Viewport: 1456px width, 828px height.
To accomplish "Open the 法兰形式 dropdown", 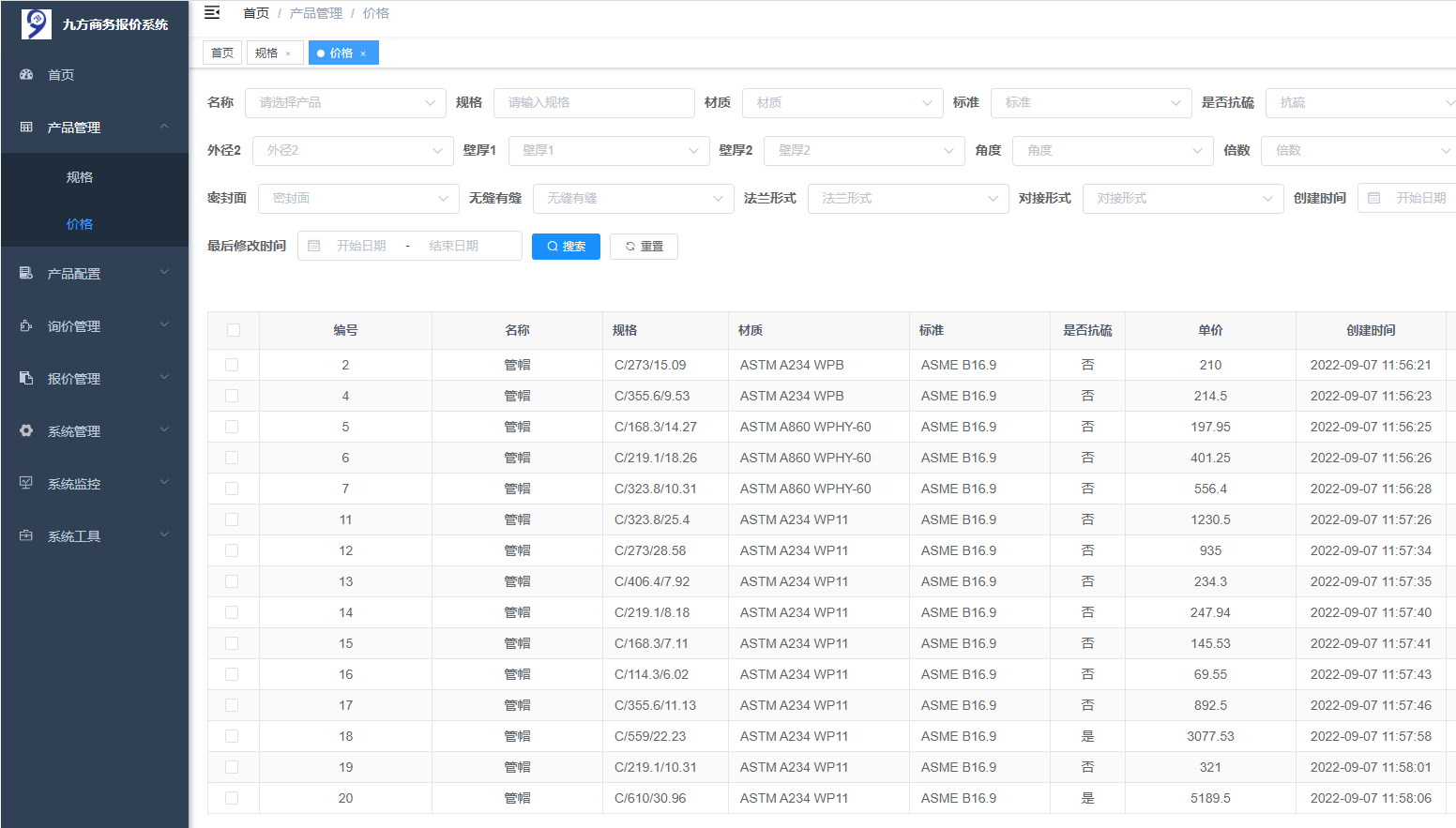I will tap(908, 198).
